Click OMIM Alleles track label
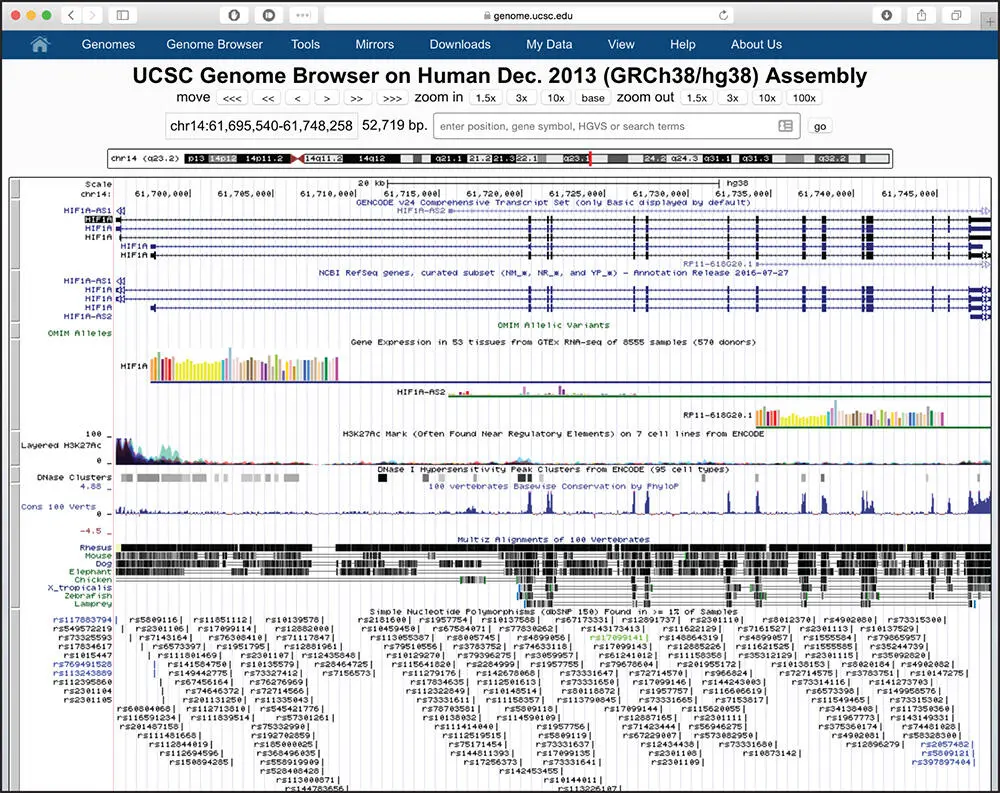 pos(80,333)
